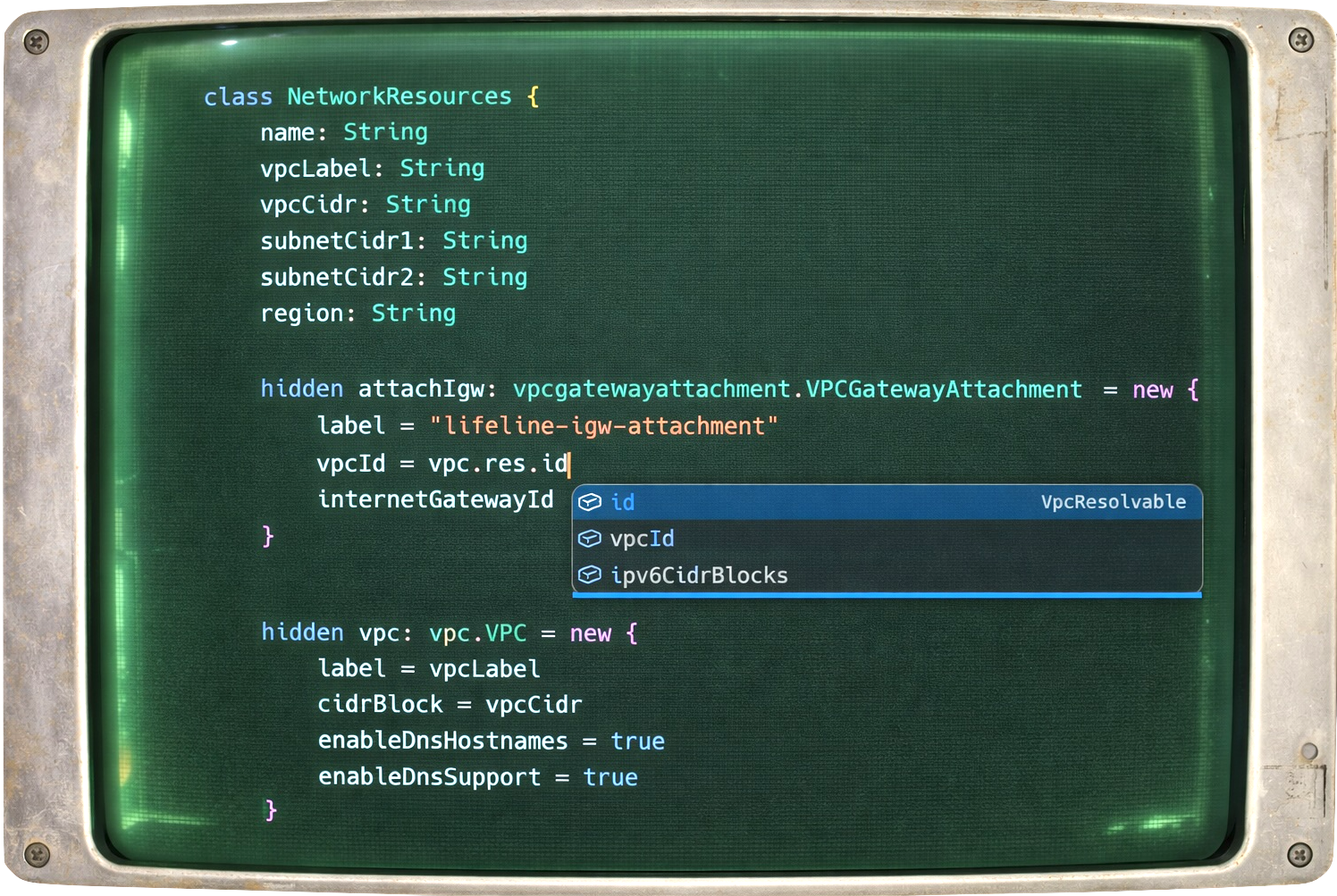Click the VpcResolvable type hint label
The image size is (1337, 896).
click(1113, 502)
